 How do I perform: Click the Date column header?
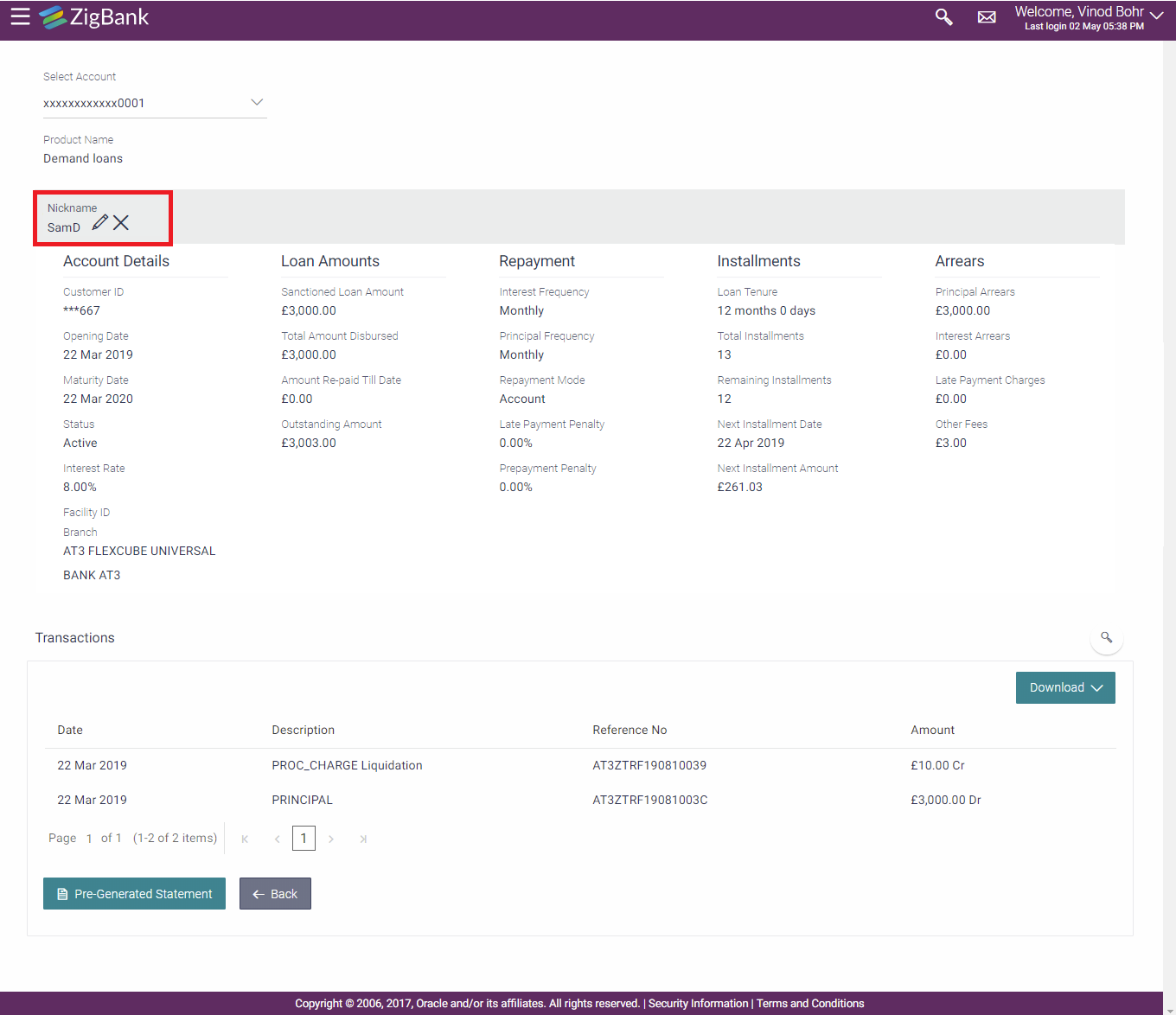70,730
